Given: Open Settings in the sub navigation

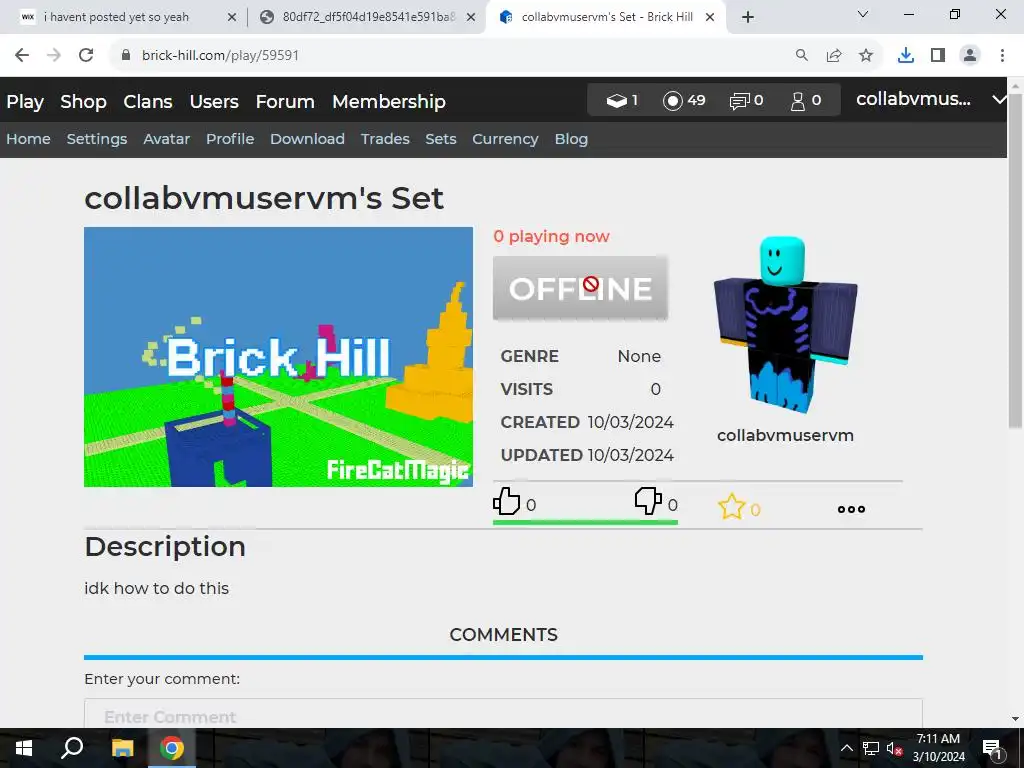Looking at the screenshot, I should (x=97, y=139).
